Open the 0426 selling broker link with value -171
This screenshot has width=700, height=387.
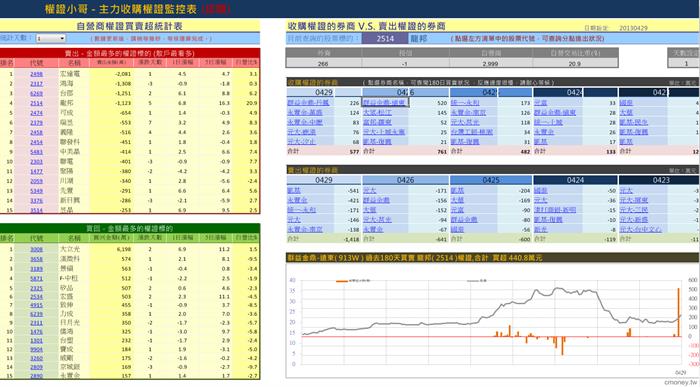pyautogui.click(x=370, y=191)
